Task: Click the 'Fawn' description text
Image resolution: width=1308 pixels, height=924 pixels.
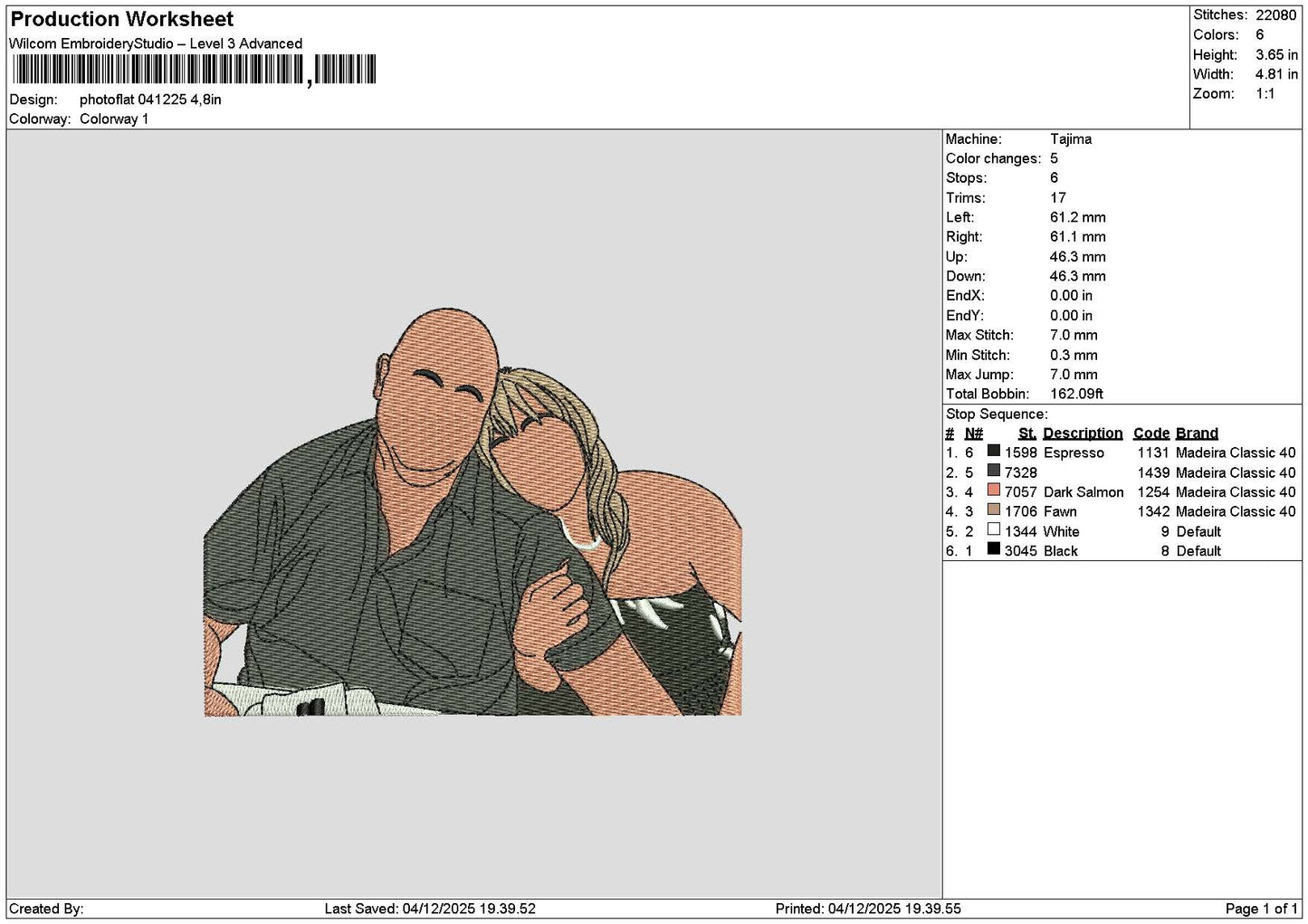Action: click(x=1060, y=512)
